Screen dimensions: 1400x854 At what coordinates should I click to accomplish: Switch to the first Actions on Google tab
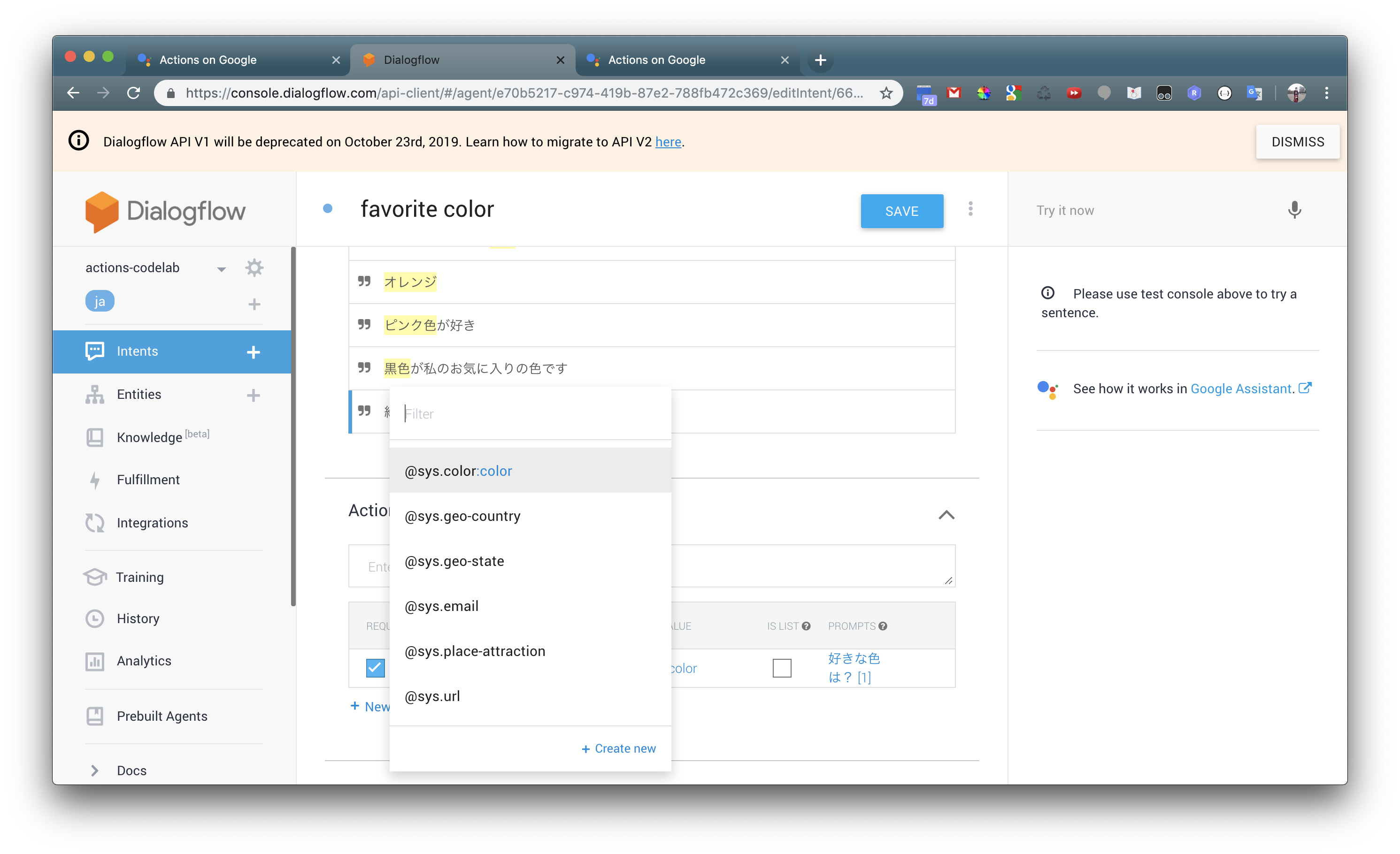[208, 60]
